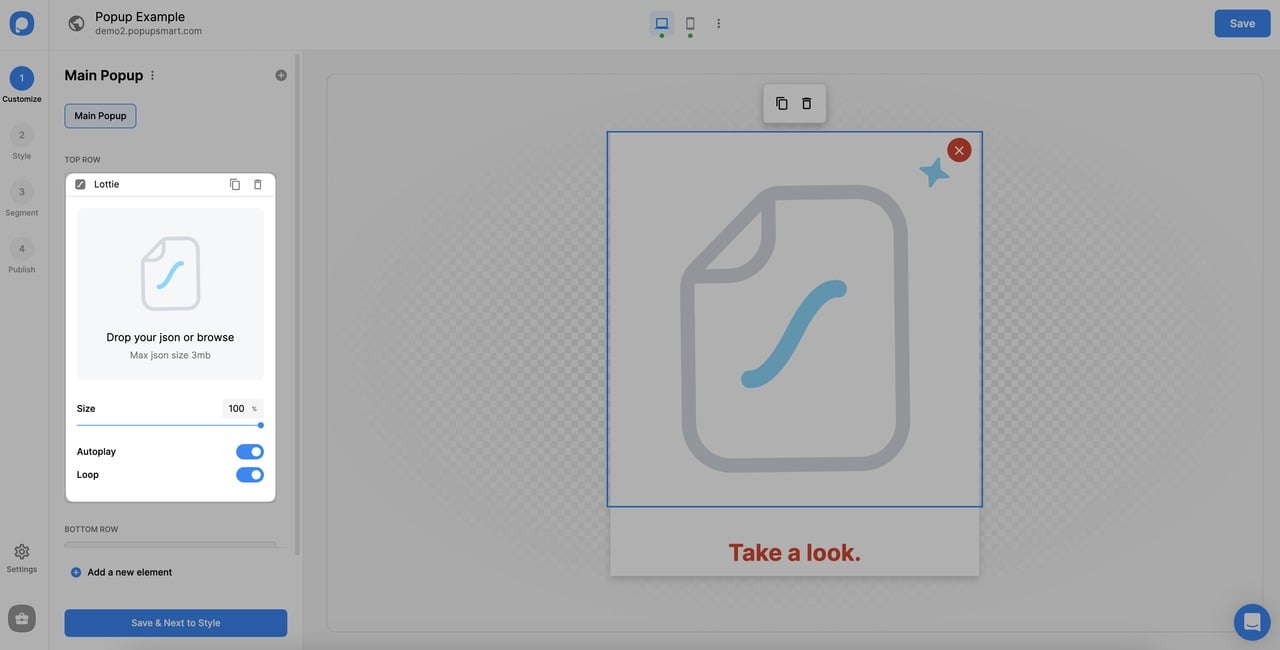Open Settings gear in sidebar

coord(22,558)
